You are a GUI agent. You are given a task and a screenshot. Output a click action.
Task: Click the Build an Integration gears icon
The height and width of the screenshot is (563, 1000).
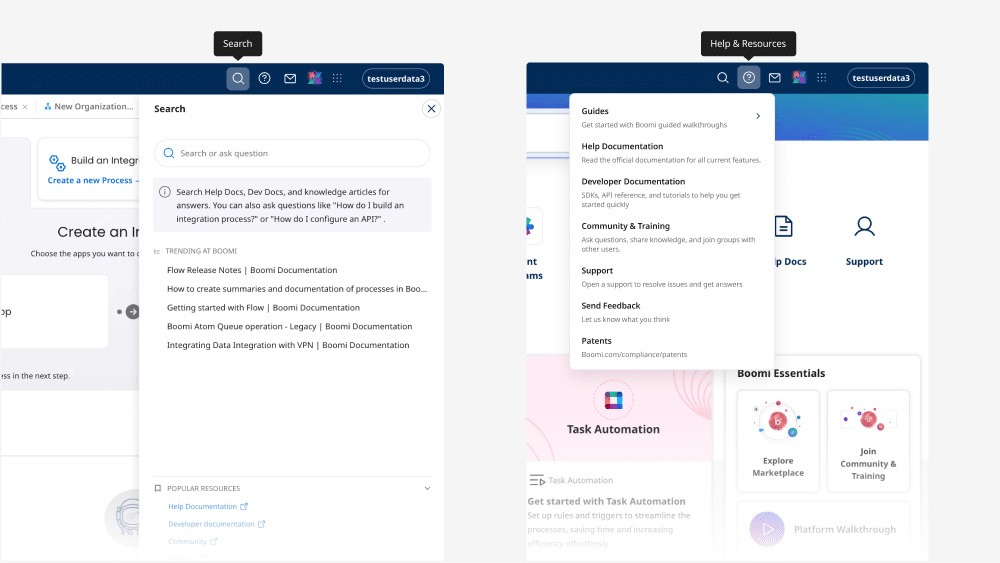[58, 162]
